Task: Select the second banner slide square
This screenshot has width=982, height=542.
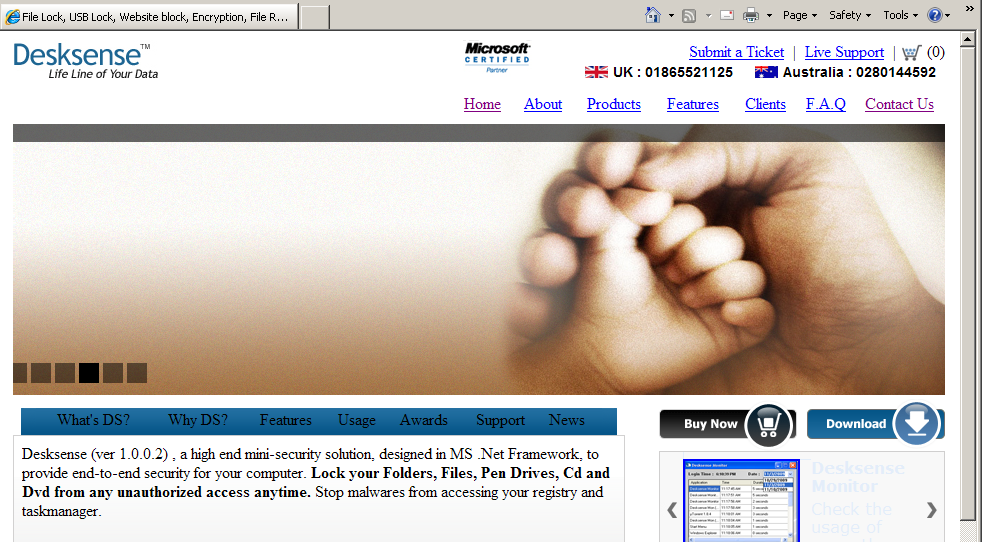Action: [41, 373]
